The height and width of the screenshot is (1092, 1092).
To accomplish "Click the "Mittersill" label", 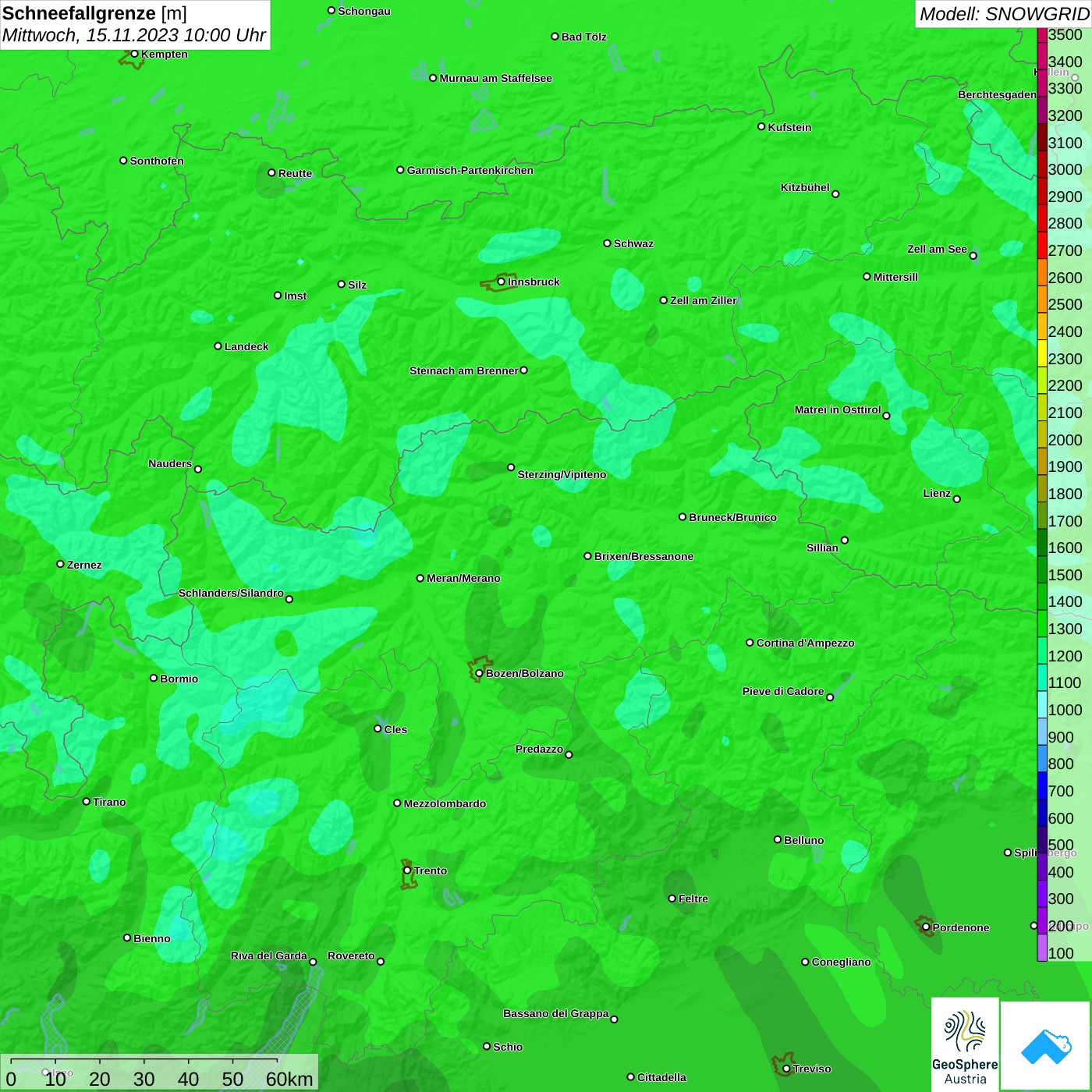I will (x=895, y=277).
